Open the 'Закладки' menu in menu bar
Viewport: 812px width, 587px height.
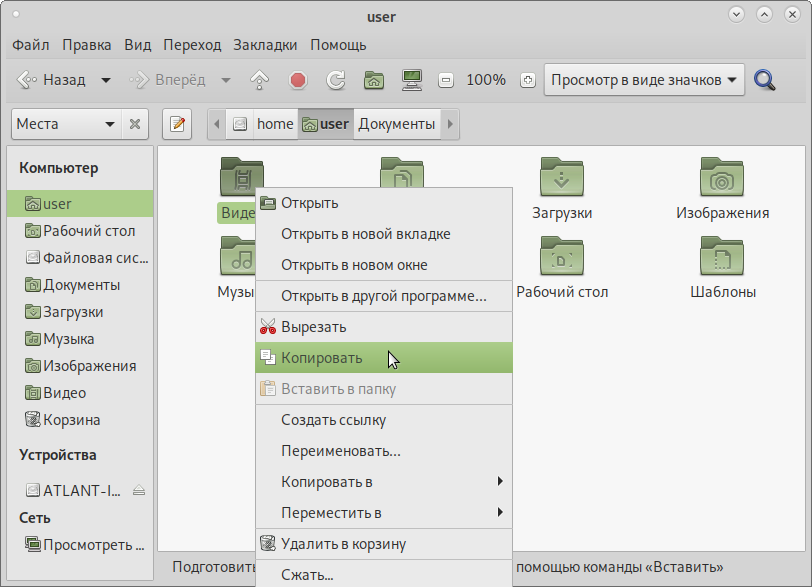tap(265, 45)
